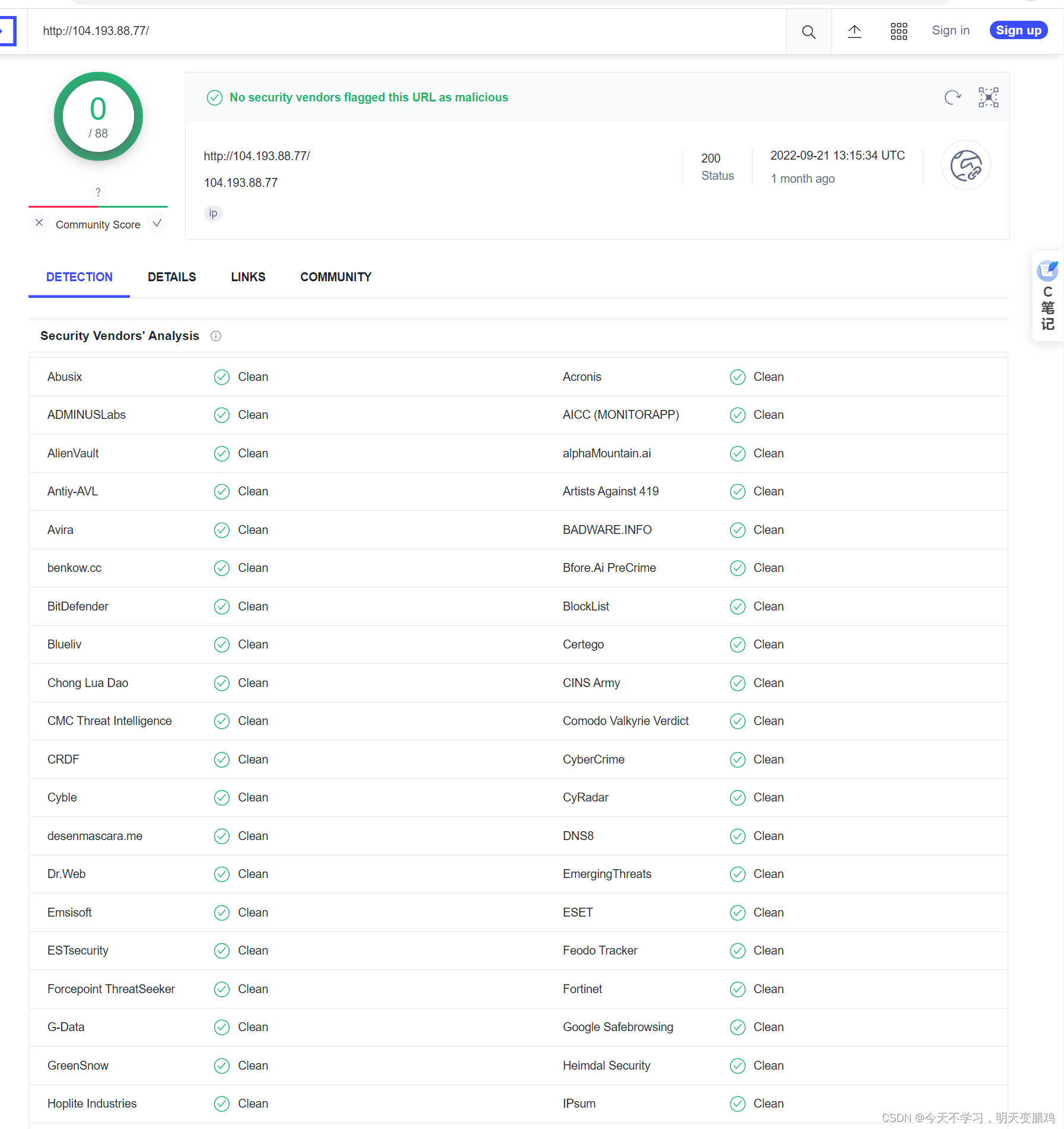Click the globe link icon

[x=966, y=166]
